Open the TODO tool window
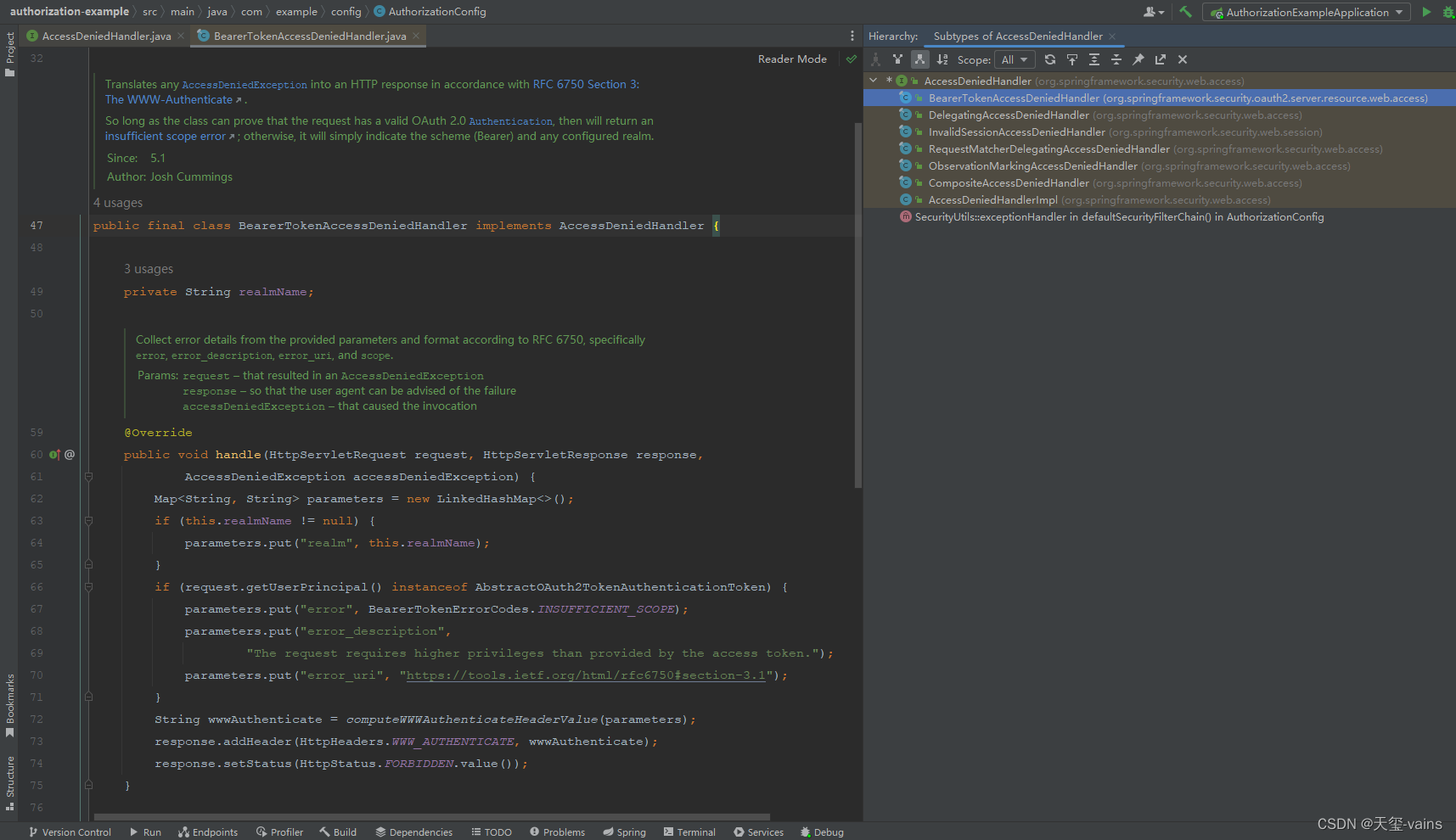 (492, 832)
